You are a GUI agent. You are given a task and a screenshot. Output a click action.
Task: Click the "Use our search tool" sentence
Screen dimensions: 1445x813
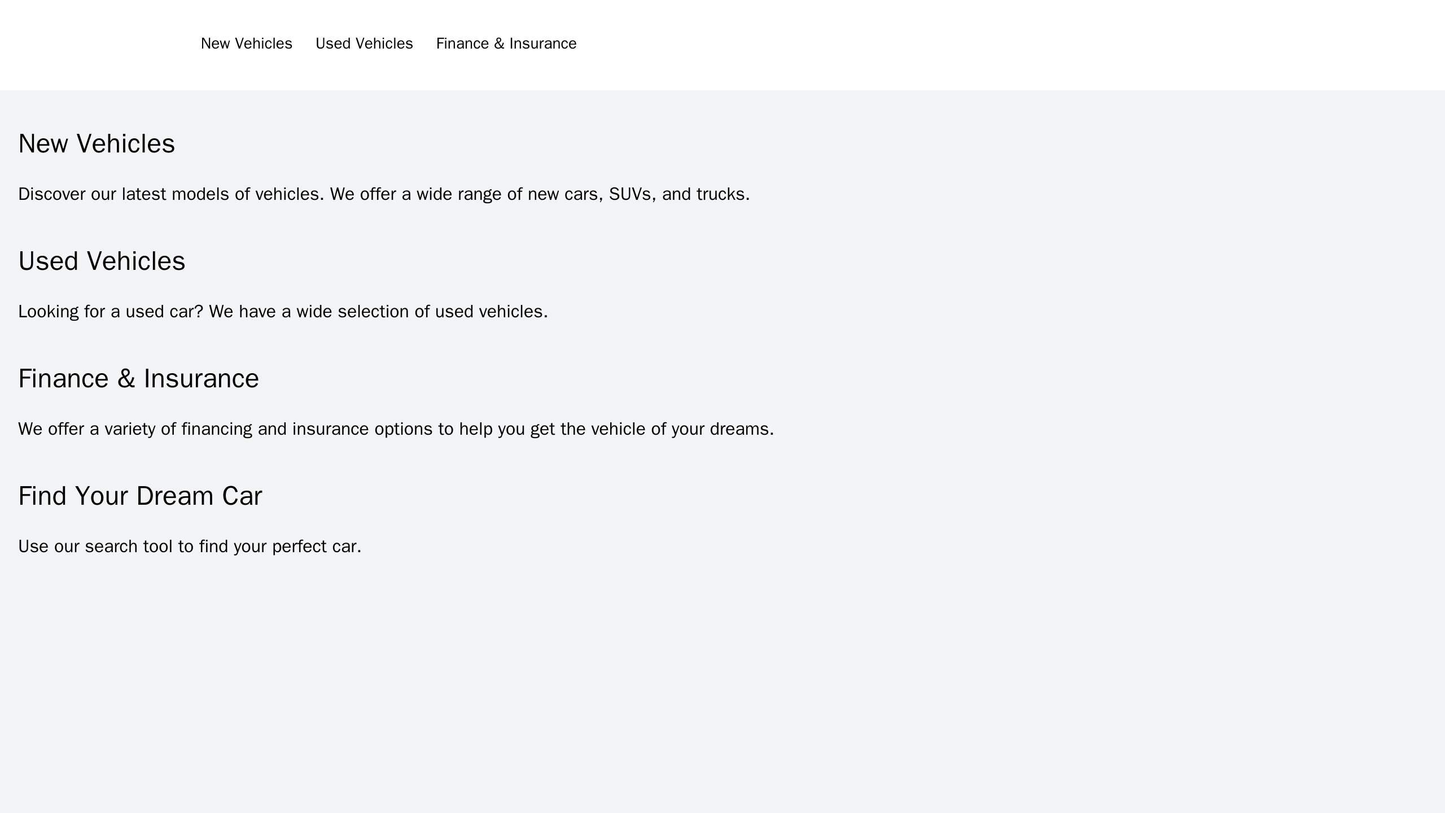pos(189,547)
